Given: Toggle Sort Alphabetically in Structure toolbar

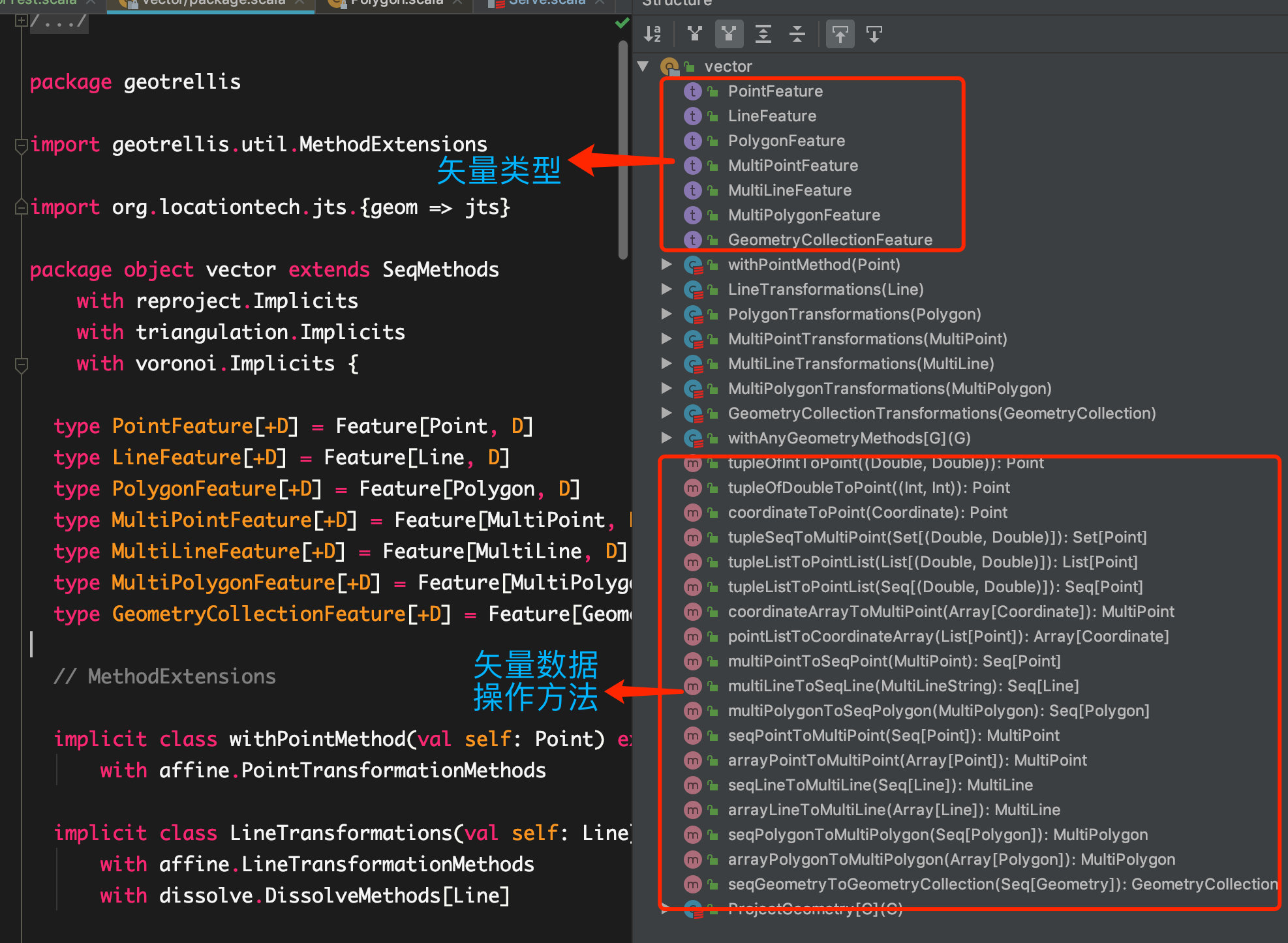Looking at the screenshot, I should (652, 34).
